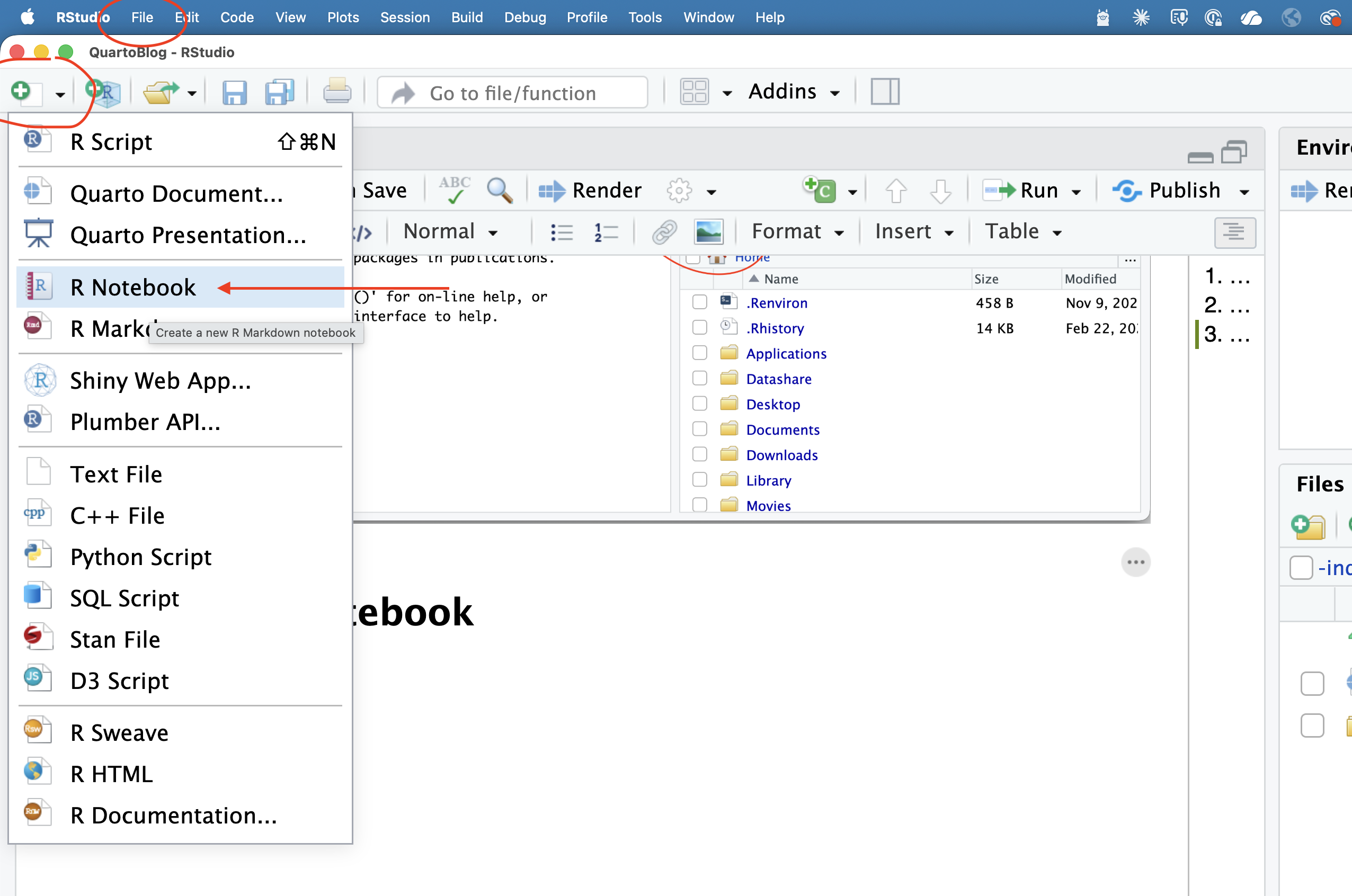Viewport: 1352px width, 896px height.
Task: Create a new folder in the Files pane
Action: point(1309,526)
